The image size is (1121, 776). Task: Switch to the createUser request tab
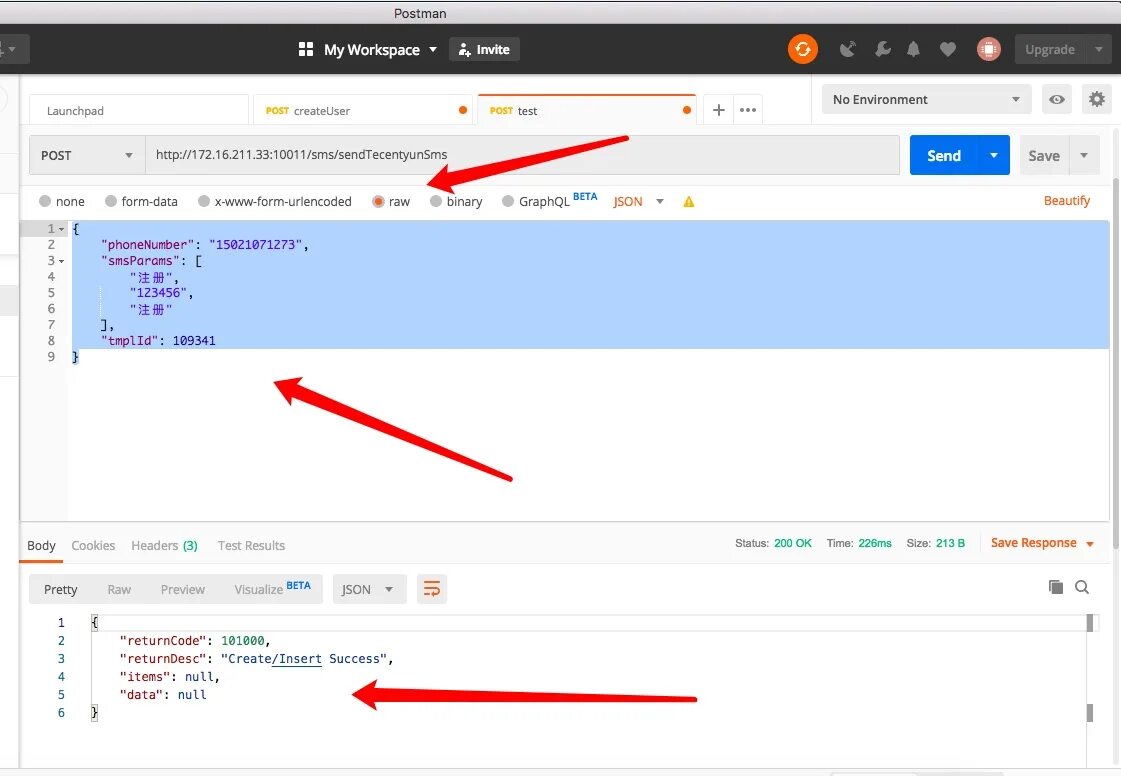tap(362, 110)
